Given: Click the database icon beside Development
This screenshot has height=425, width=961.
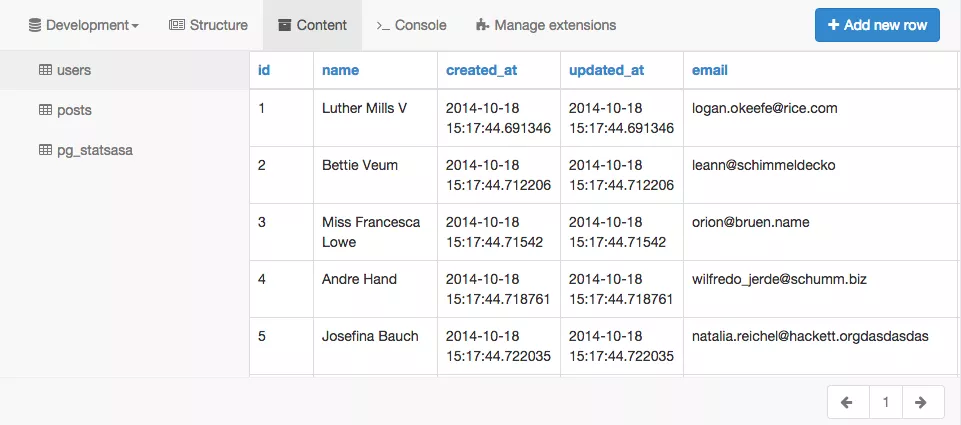Looking at the screenshot, I should pos(35,25).
